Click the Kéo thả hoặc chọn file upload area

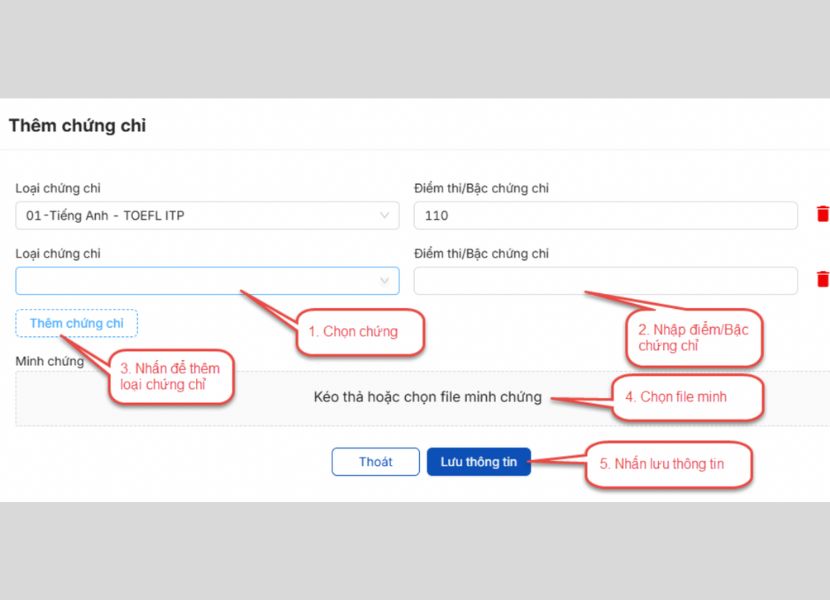point(428,398)
